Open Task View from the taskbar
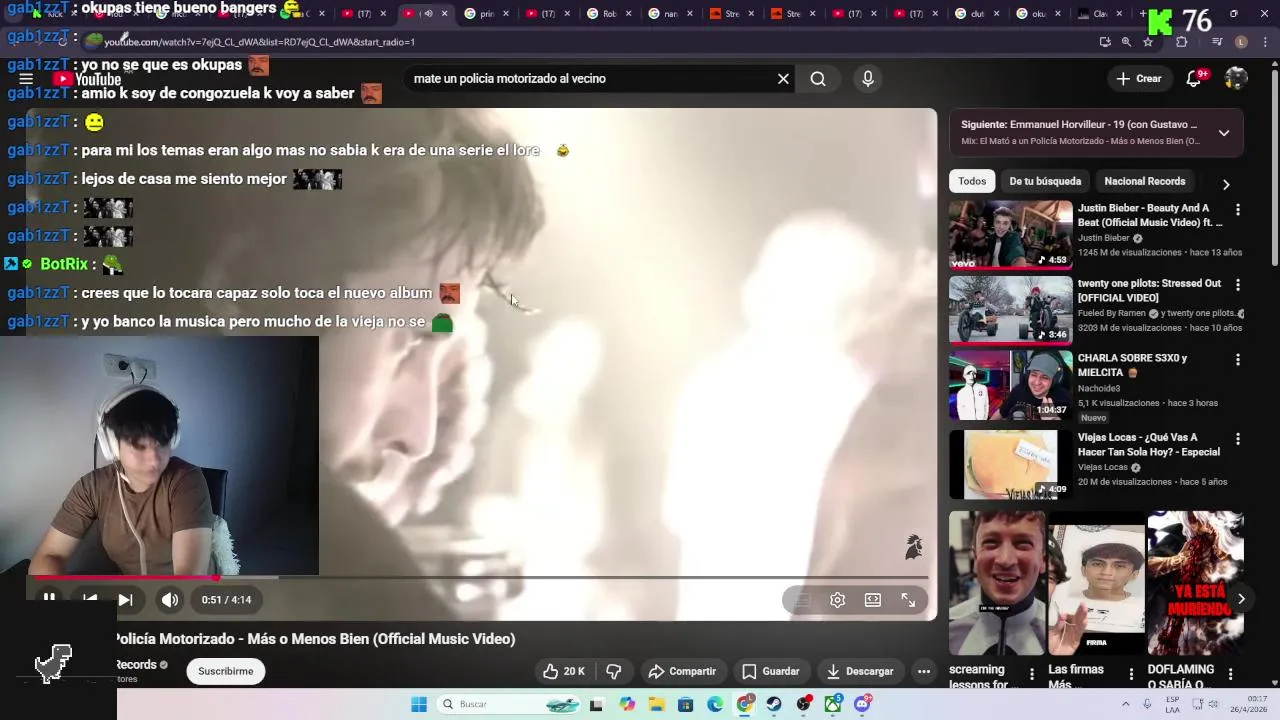The height and width of the screenshot is (720, 1280). click(597, 704)
